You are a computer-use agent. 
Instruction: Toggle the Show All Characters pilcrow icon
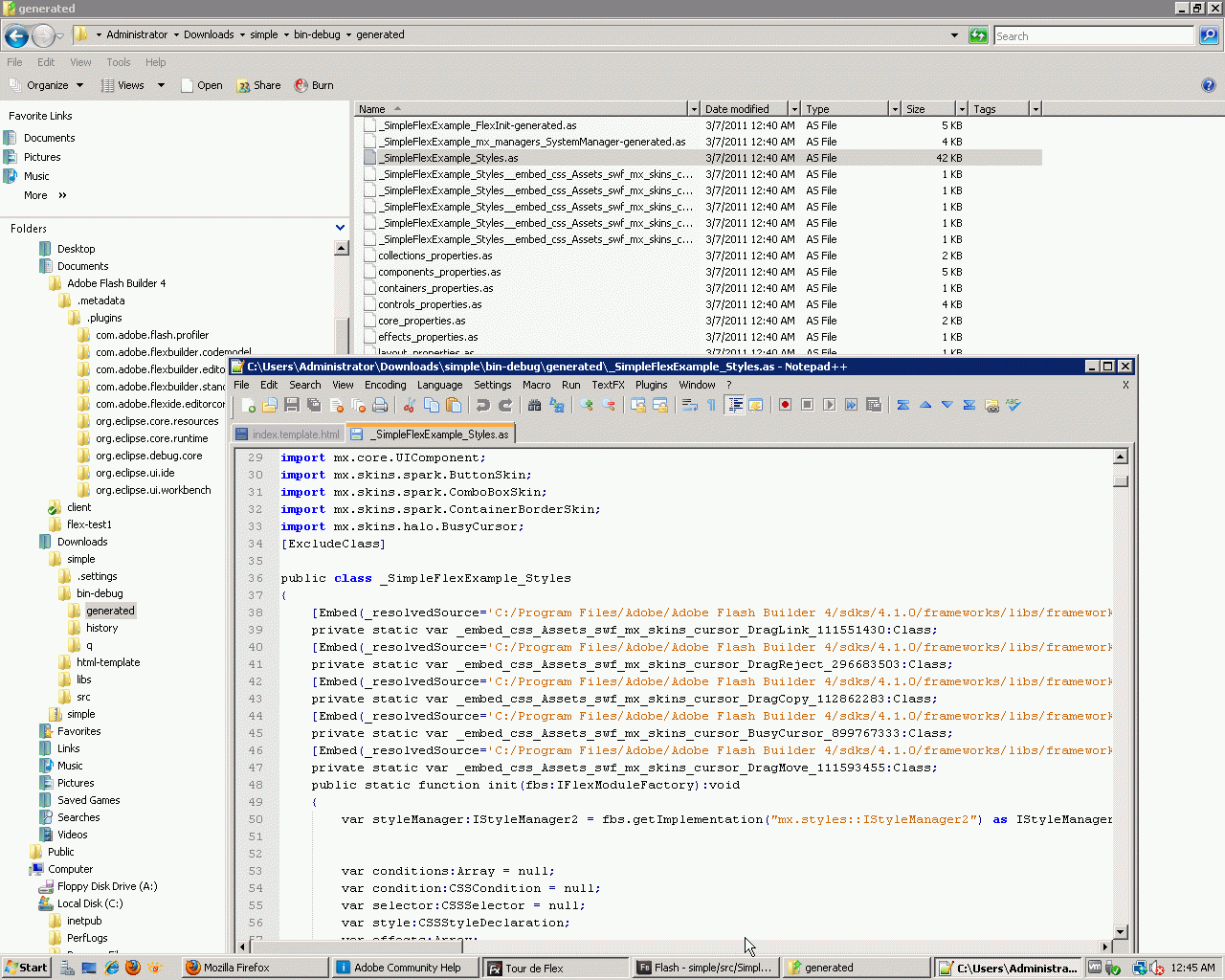pos(711,406)
